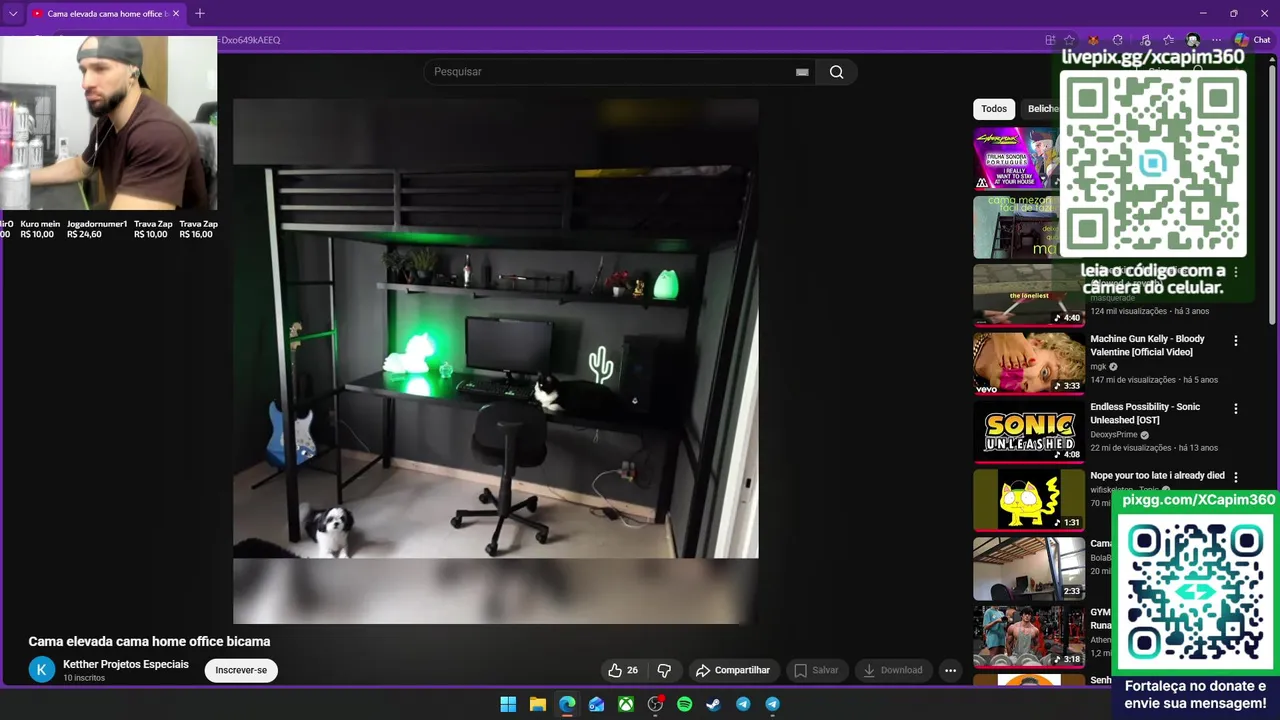The image size is (1280, 720).
Task: Open Outlook from the taskbar
Action: pyautogui.click(x=596, y=704)
